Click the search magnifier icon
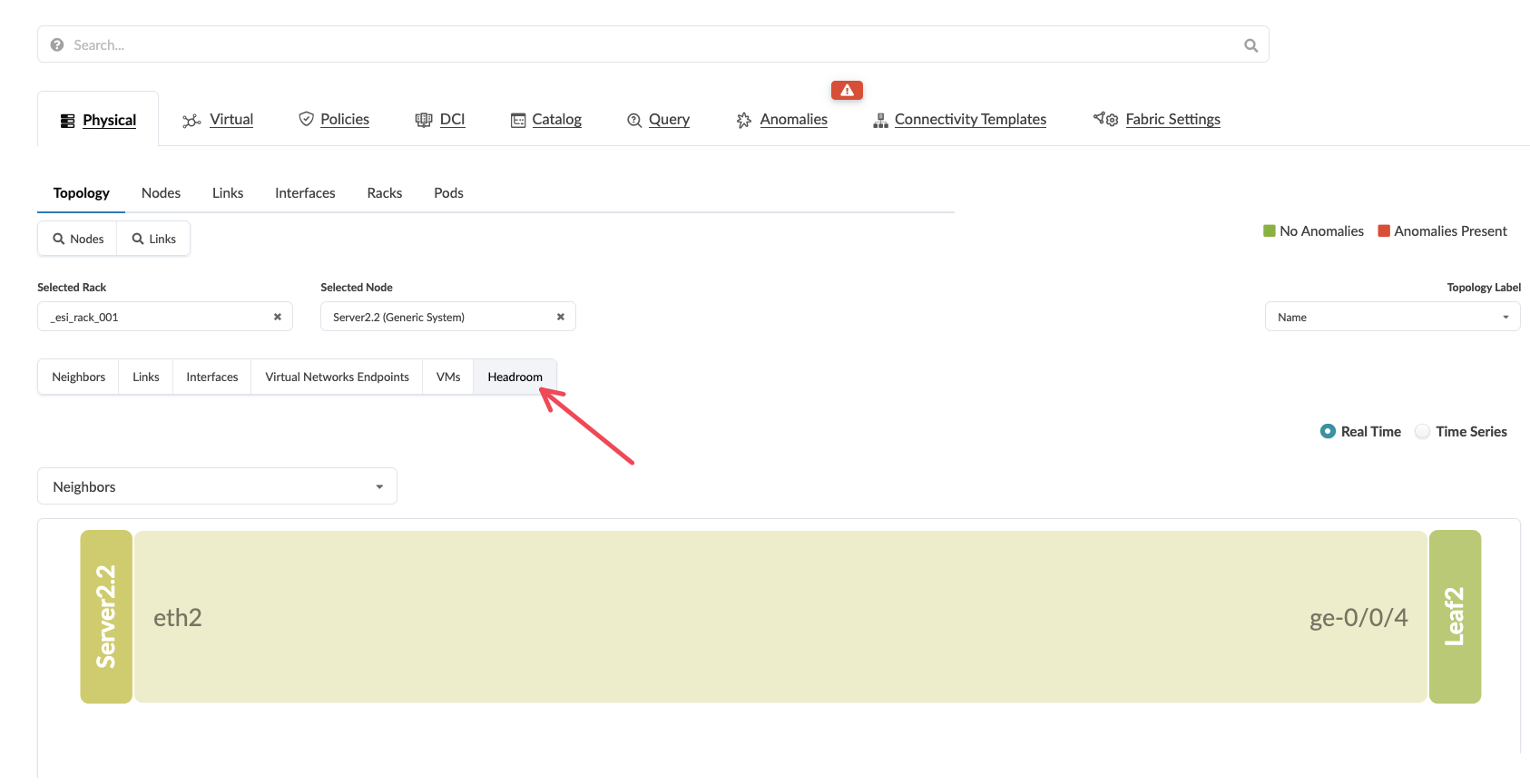The width and height of the screenshot is (1530, 784). tap(1250, 45)
